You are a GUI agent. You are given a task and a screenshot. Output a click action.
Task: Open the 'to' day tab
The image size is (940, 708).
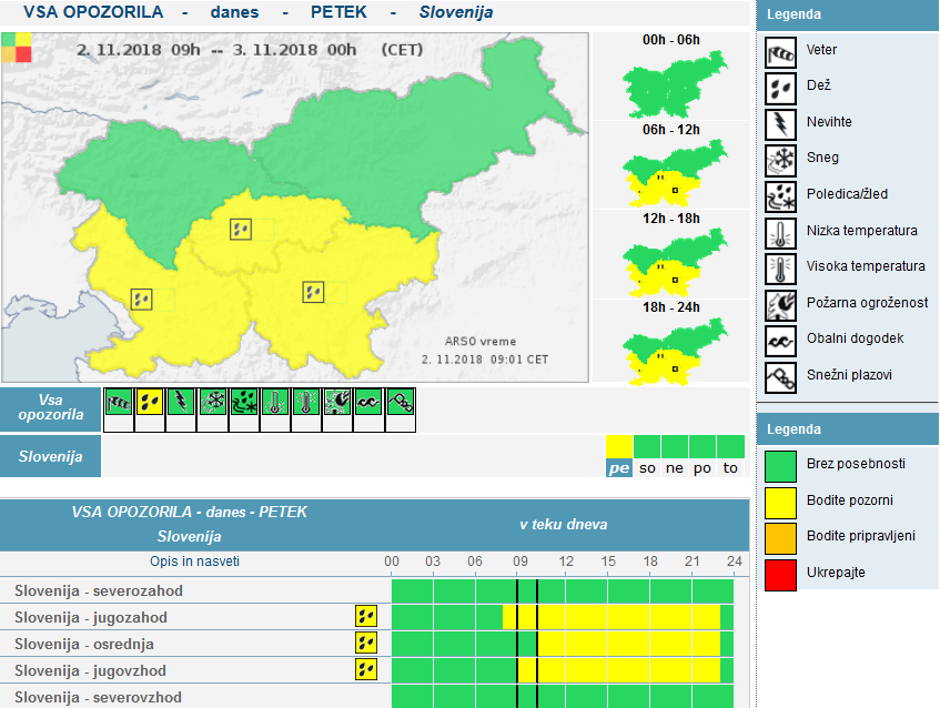pos(731,467)
